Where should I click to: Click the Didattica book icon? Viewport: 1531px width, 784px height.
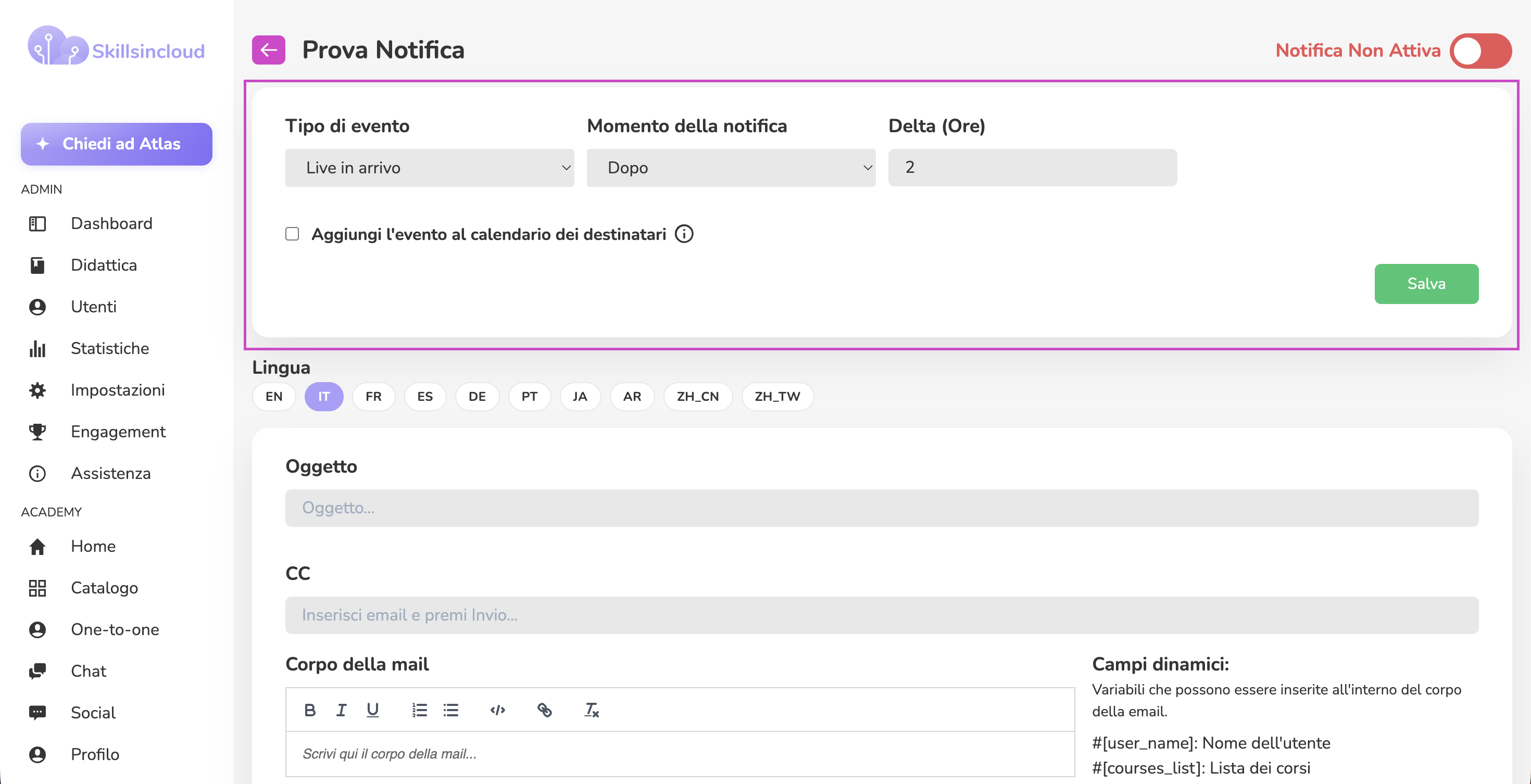37,265
